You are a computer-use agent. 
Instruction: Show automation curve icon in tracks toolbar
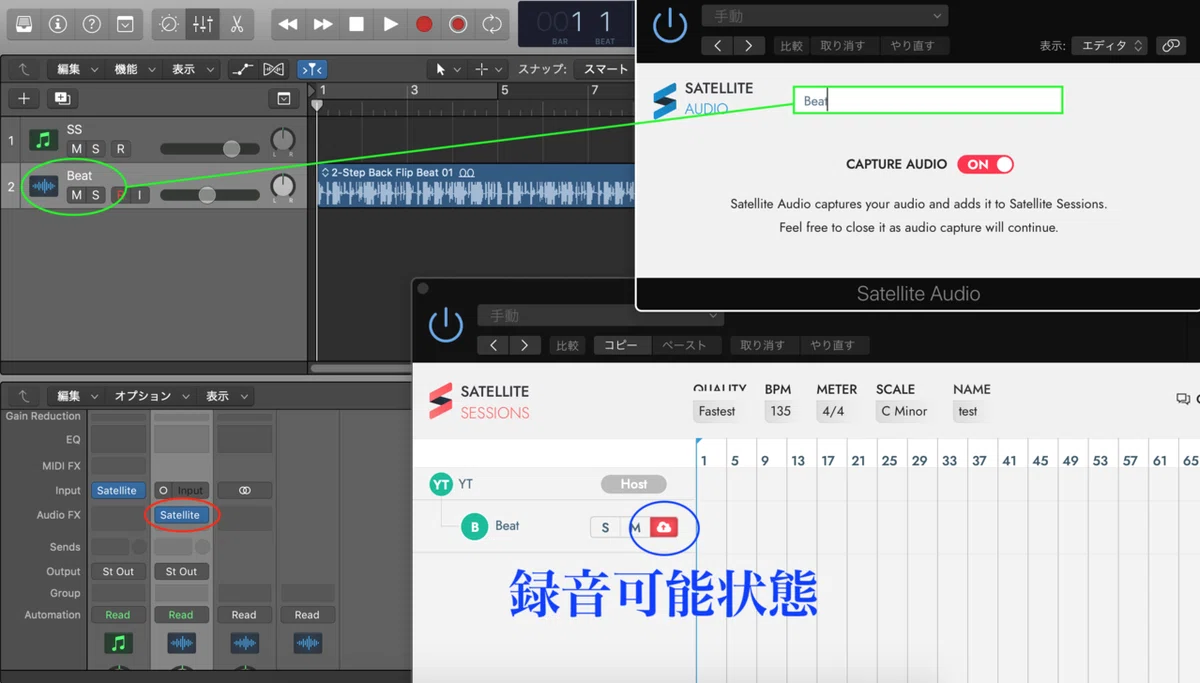pyautogui.click(x=242, y=69)
